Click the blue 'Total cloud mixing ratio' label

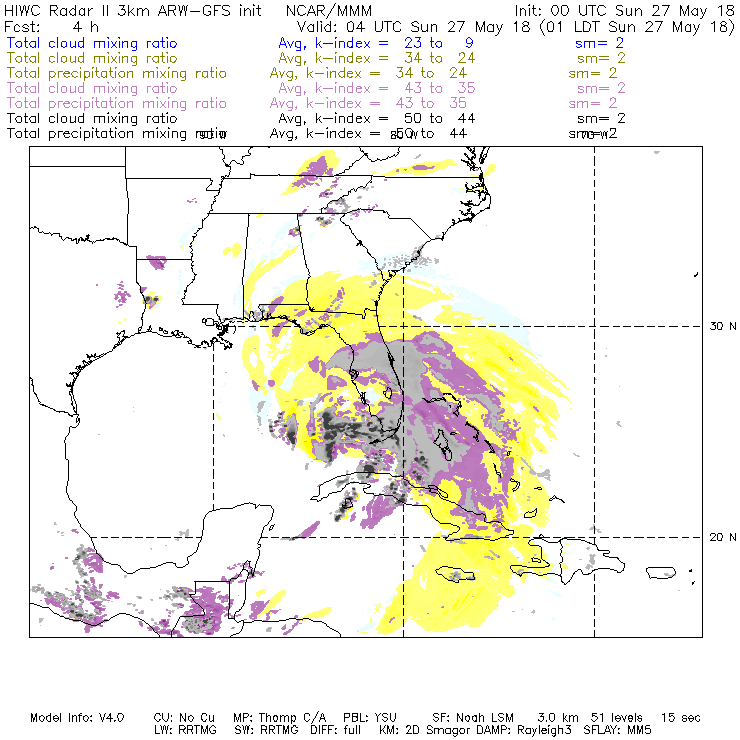pyautogui.click(x=92, y=43)
